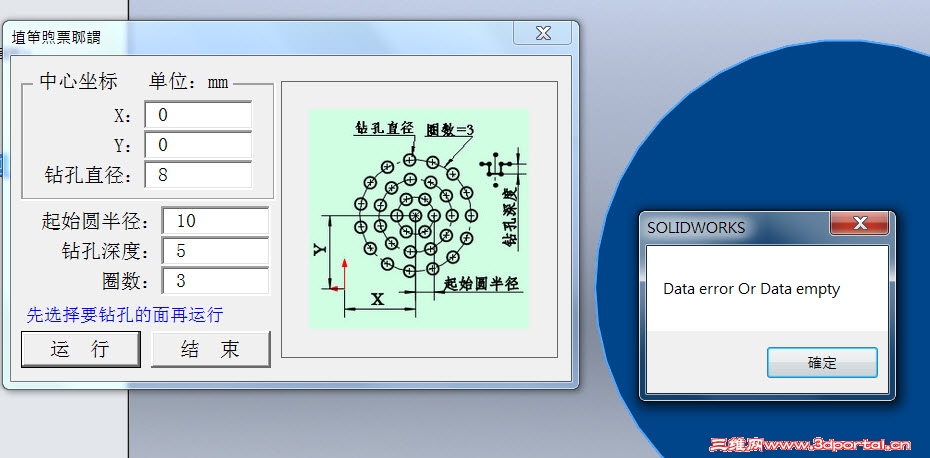Click the 'Data error Or Data empty' message
The image size is (930, 458).
751,289
